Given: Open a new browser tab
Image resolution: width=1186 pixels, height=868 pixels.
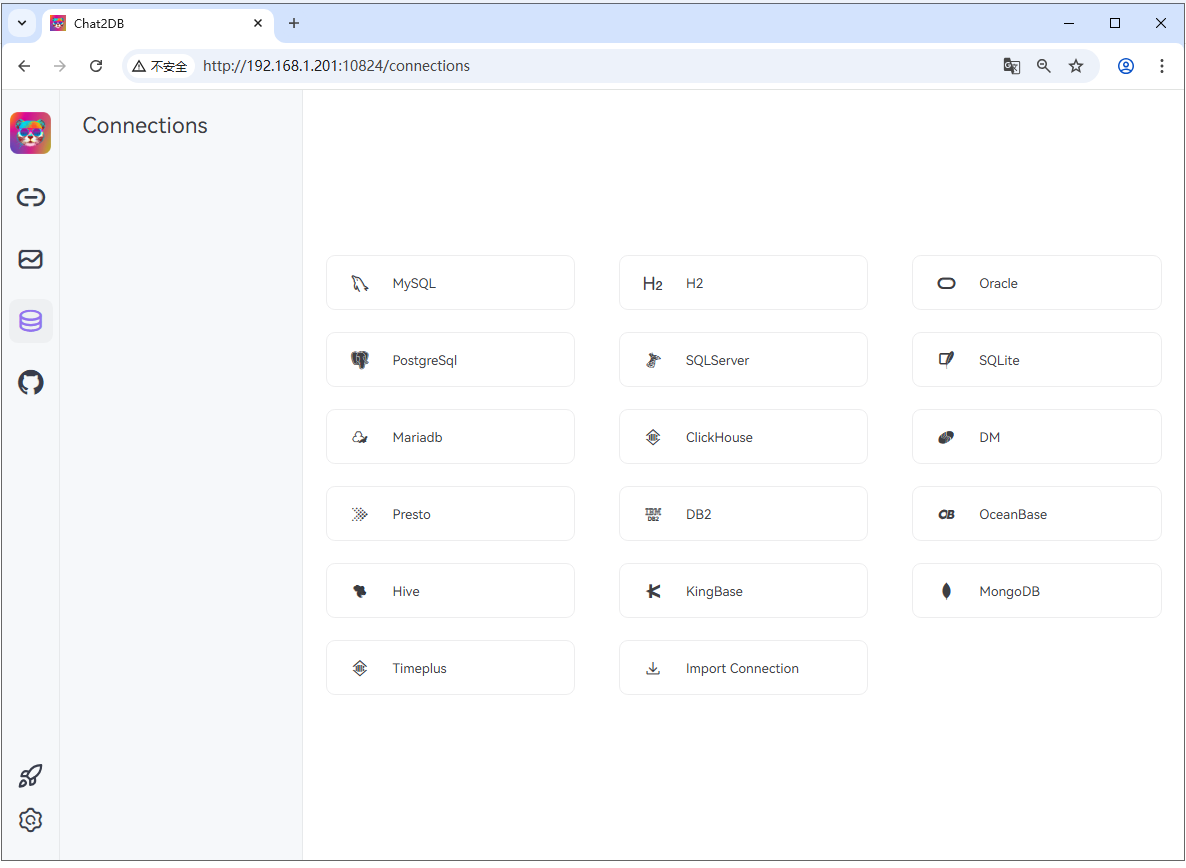Looking at the screenshot, I should (x=294, y=23).
